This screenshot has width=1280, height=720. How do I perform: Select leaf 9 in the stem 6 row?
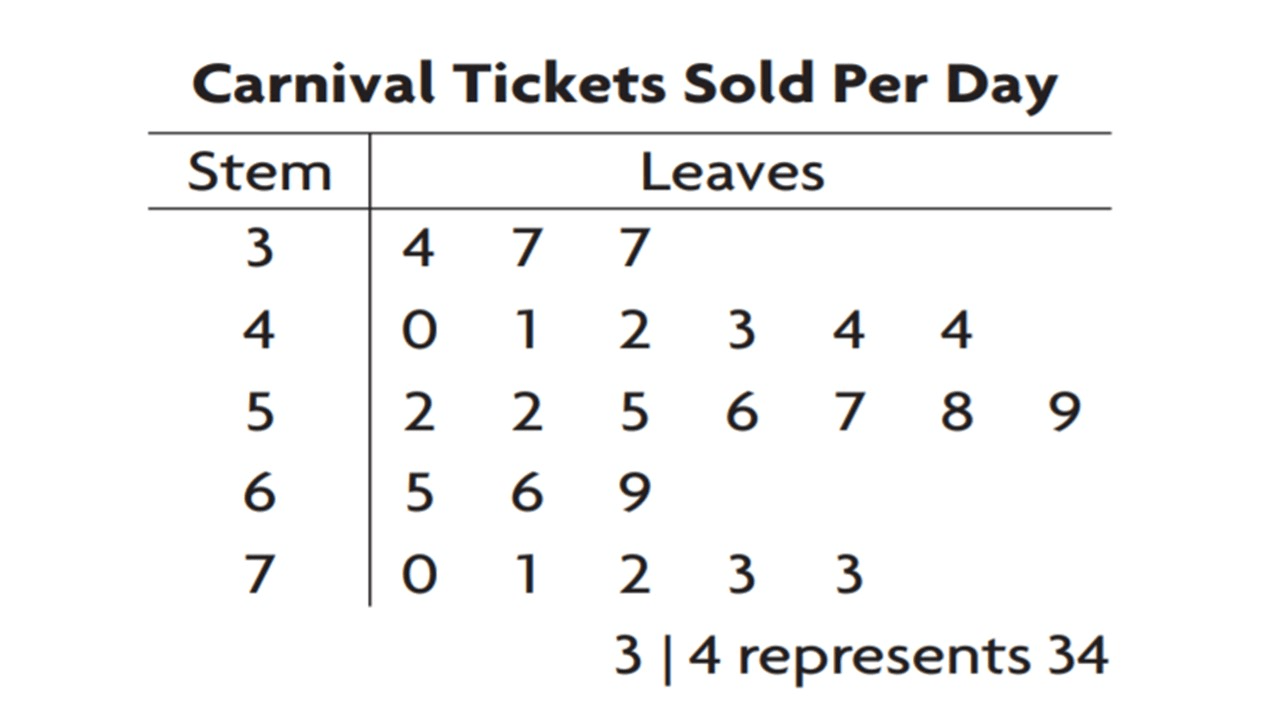[x=634, y=492]
